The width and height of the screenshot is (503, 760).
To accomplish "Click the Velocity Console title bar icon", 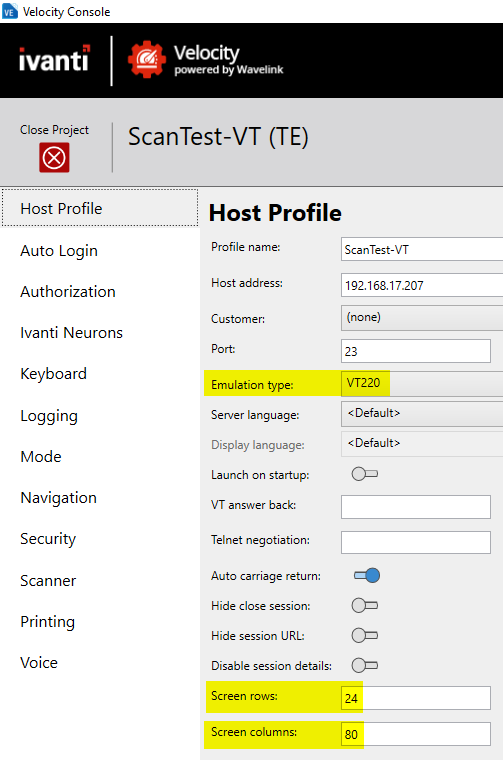I will tap(10, 11).
